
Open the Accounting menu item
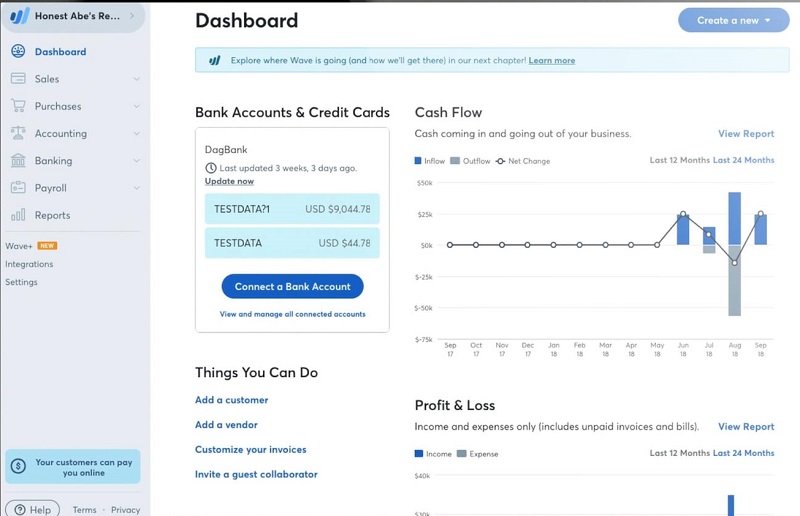[61, 133]
